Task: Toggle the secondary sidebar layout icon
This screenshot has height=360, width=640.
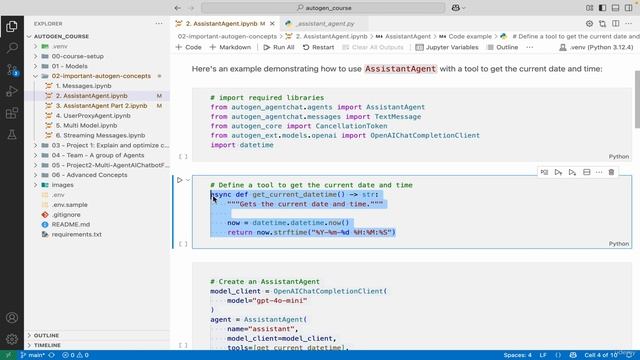Action: tap(629, 8)
